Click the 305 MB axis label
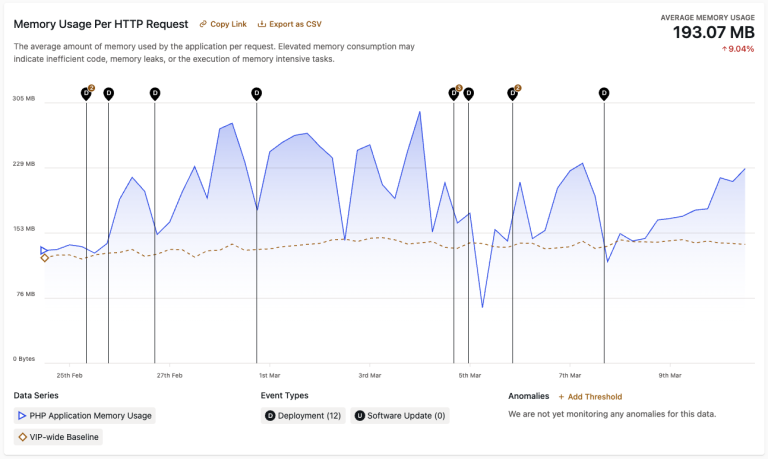Viewport: 768px width, 459px height. [x=24, y=98]
